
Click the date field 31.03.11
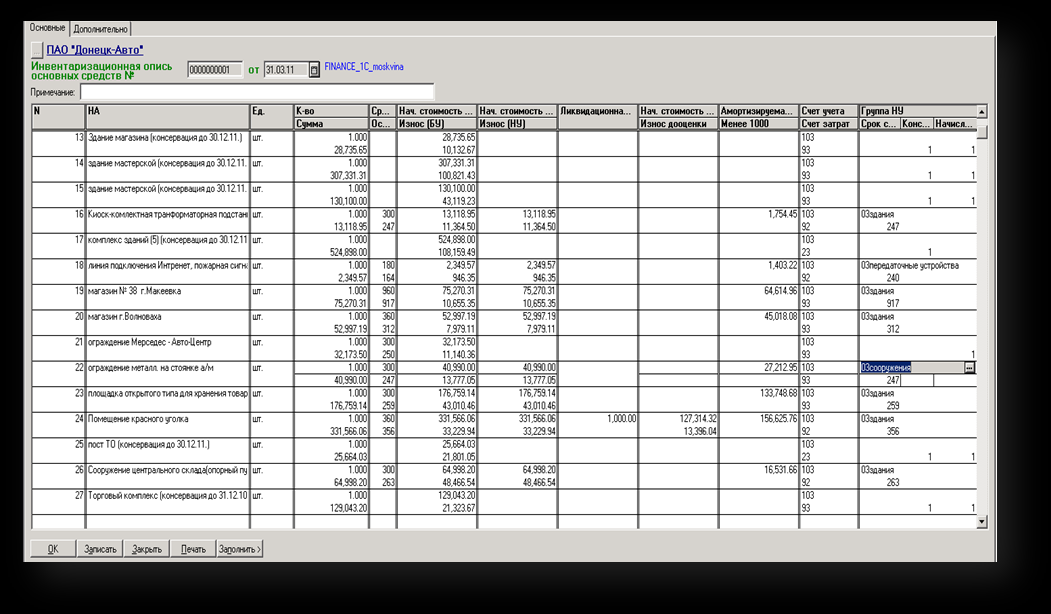[286, 70]
